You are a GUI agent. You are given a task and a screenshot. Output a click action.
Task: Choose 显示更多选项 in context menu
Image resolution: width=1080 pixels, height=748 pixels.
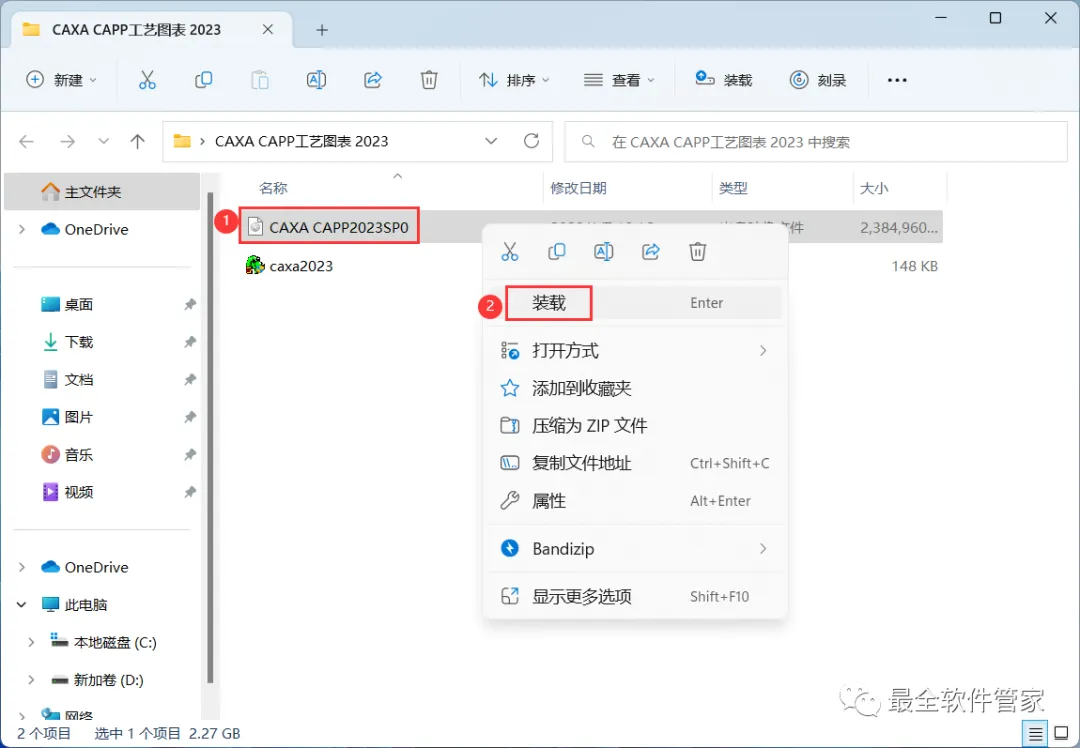(634, 596)
